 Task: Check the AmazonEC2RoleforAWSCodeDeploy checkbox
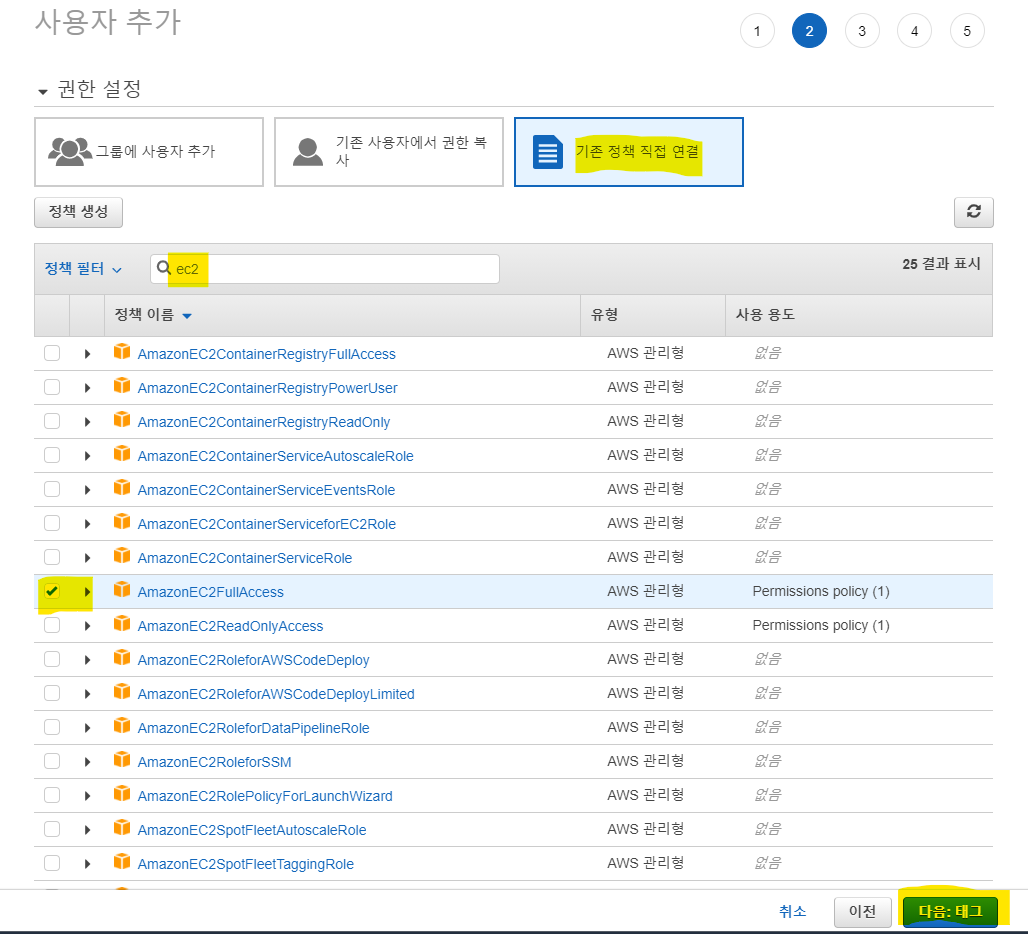(52, 659)
